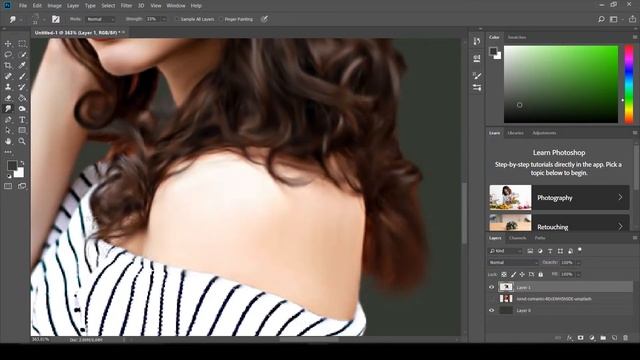The image size is (640, 360).
Task: Open the Fill dropdown arrow
Action: click(x=578, y=275)
